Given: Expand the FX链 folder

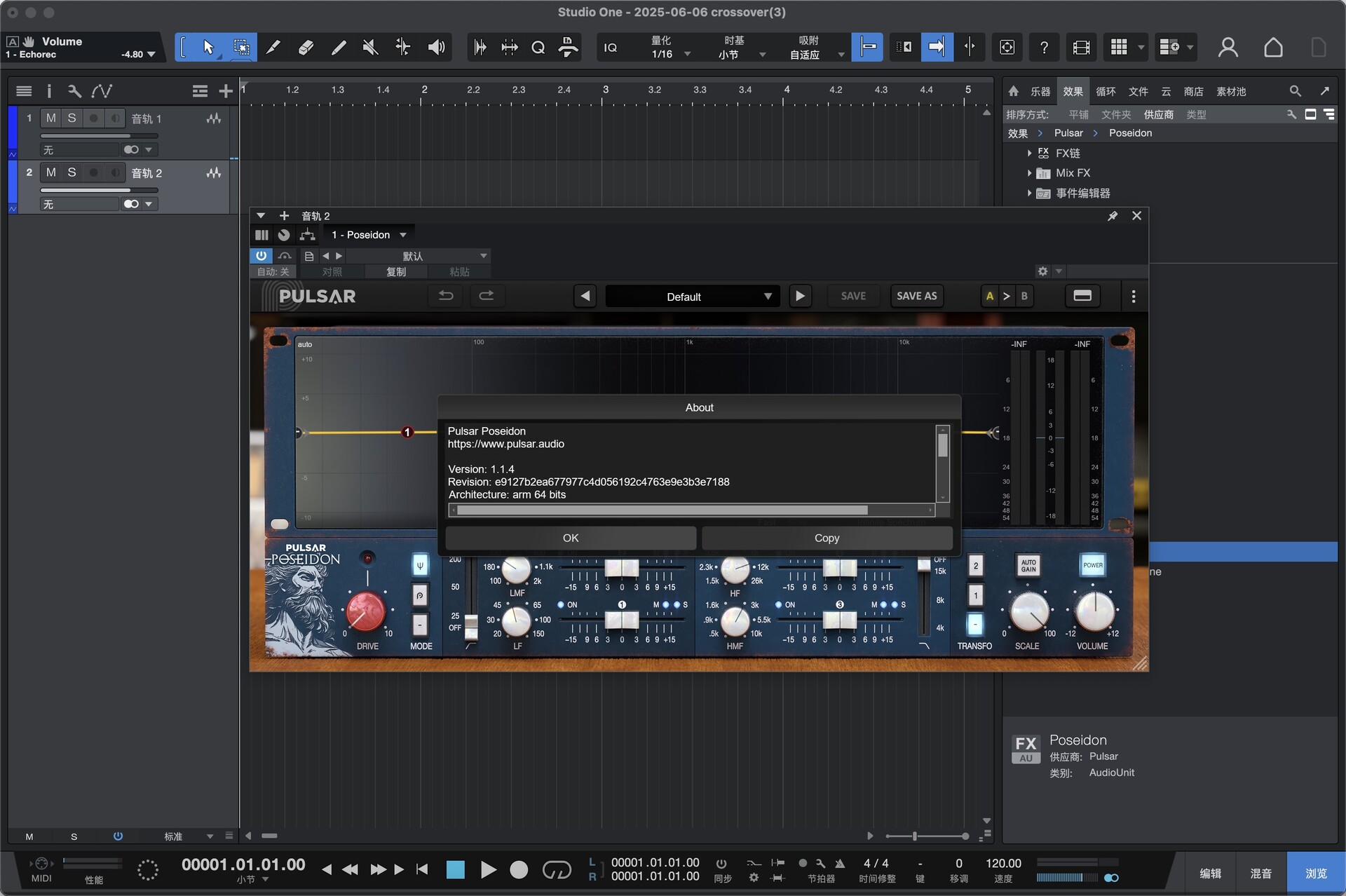Looking at the screenshot, I should [1029, 153].
